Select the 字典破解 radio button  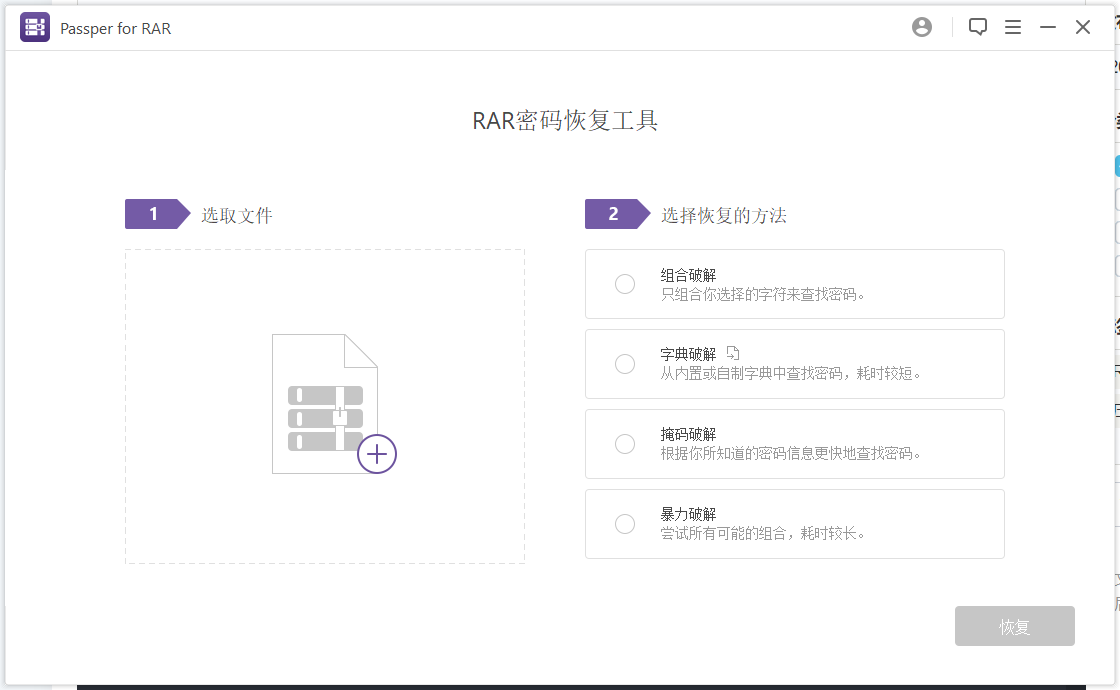[624, 364]
